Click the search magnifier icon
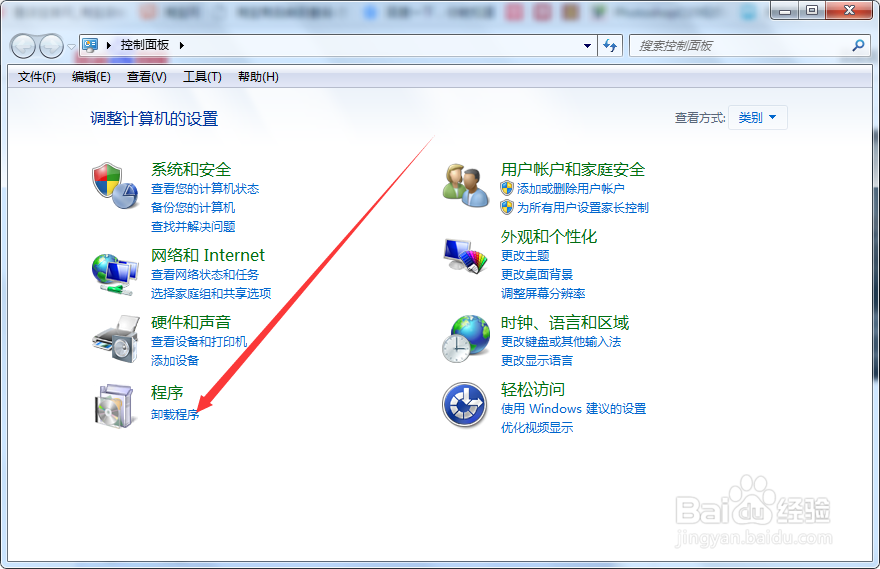Image resolution: width=880 pixels, height=569 pixels. pos(858,45)
